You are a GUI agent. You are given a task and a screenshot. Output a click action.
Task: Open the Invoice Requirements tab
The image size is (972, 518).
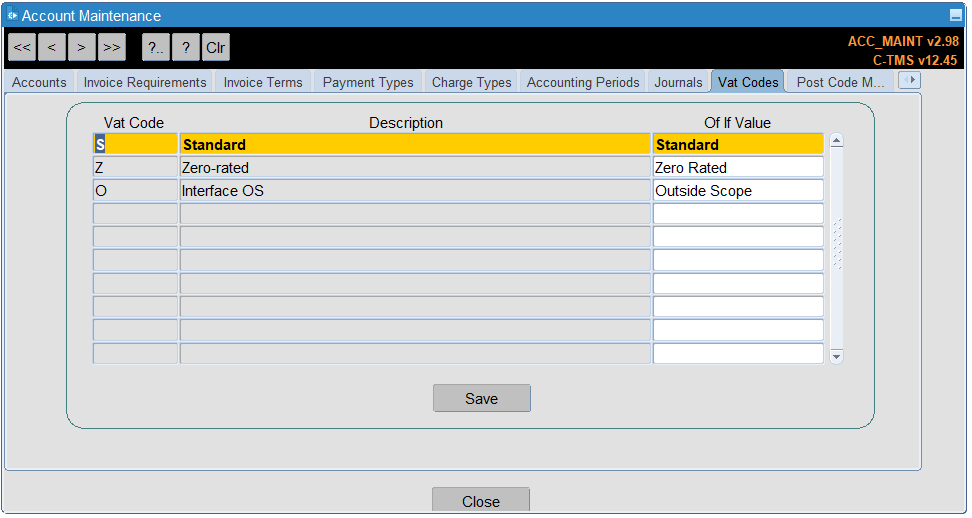pos(145,82)
